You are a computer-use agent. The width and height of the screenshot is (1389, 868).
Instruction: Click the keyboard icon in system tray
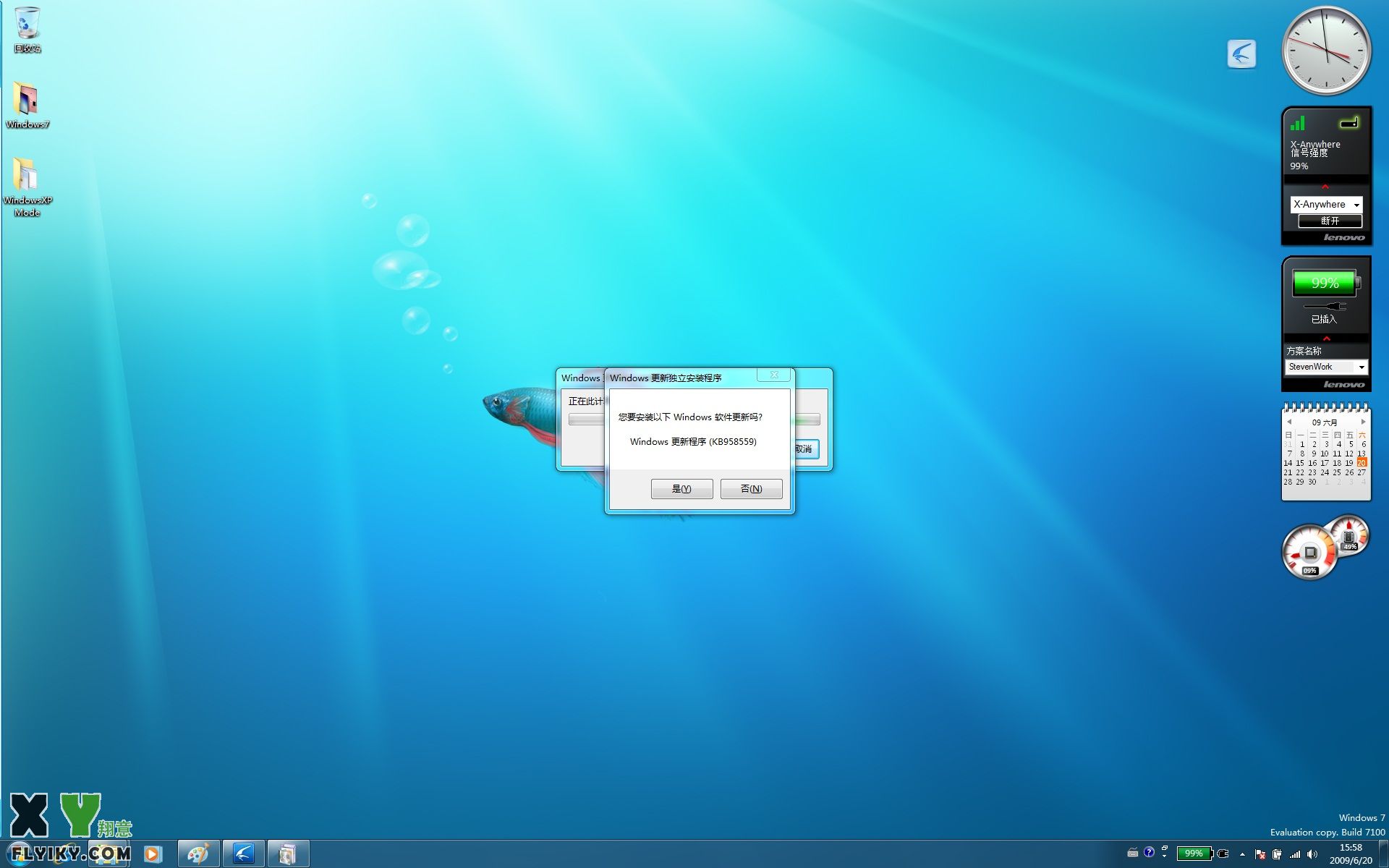pos(1133,853)
